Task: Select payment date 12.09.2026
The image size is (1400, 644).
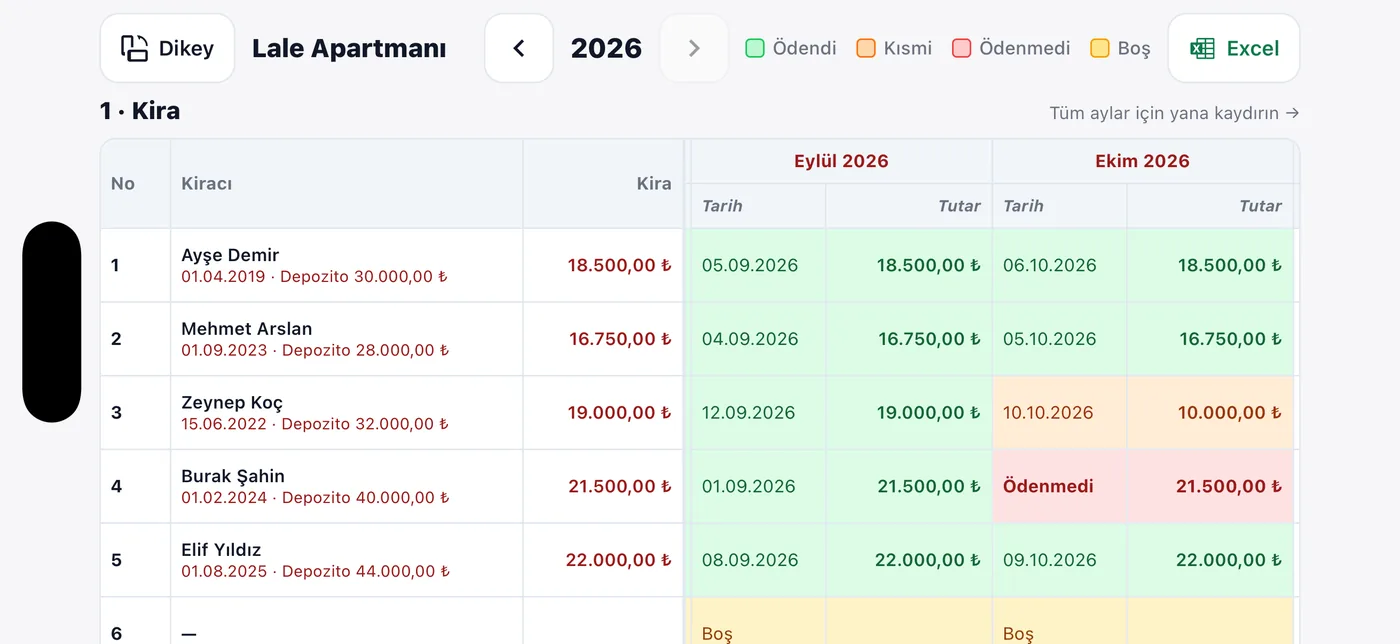Action: [x=749, y=413]
